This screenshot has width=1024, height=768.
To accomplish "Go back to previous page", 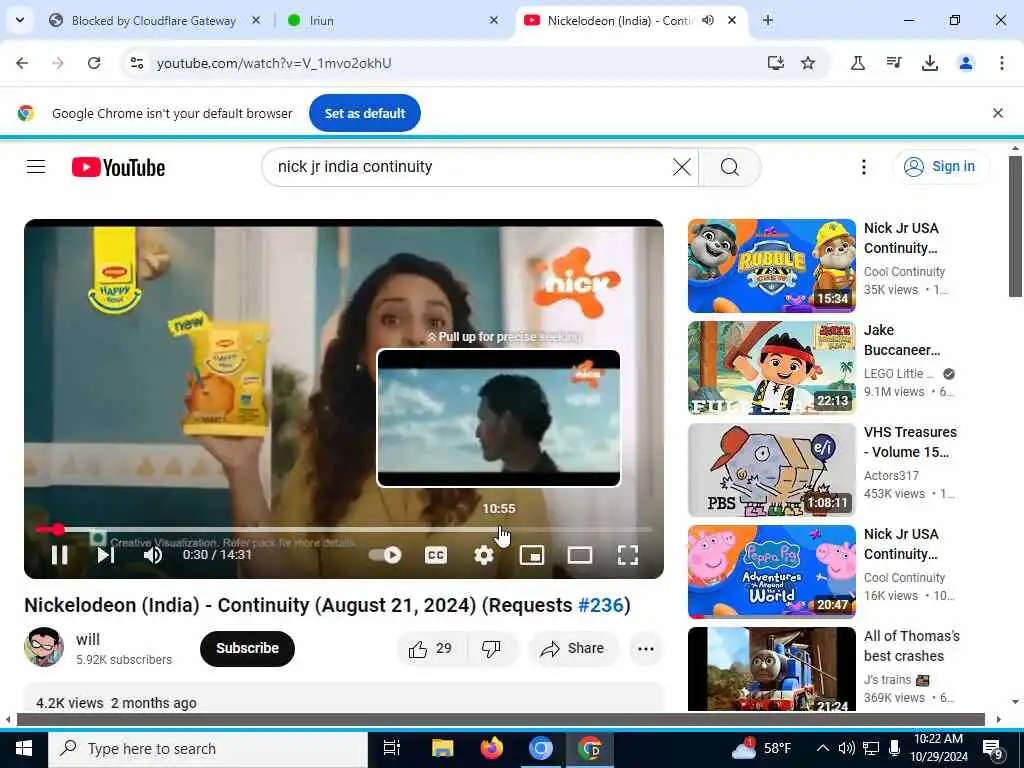I will coord(22,63).
